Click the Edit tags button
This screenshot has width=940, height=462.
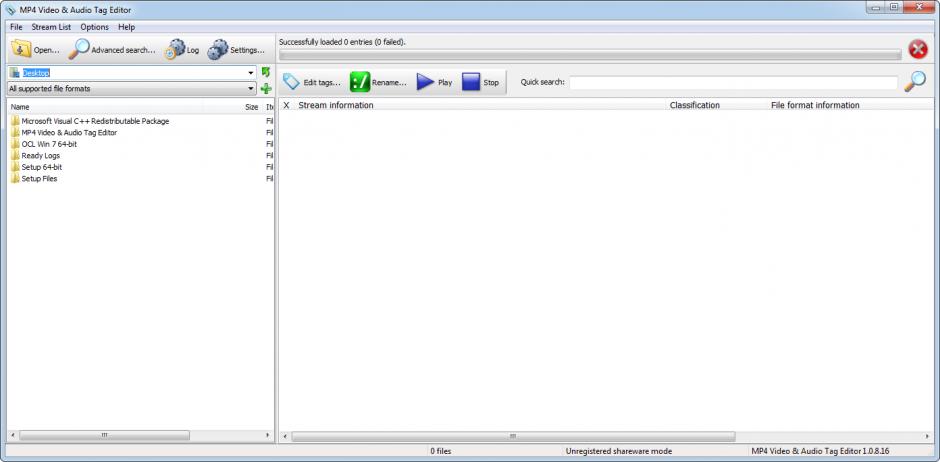pyautogui.click(x=311, y=82)
